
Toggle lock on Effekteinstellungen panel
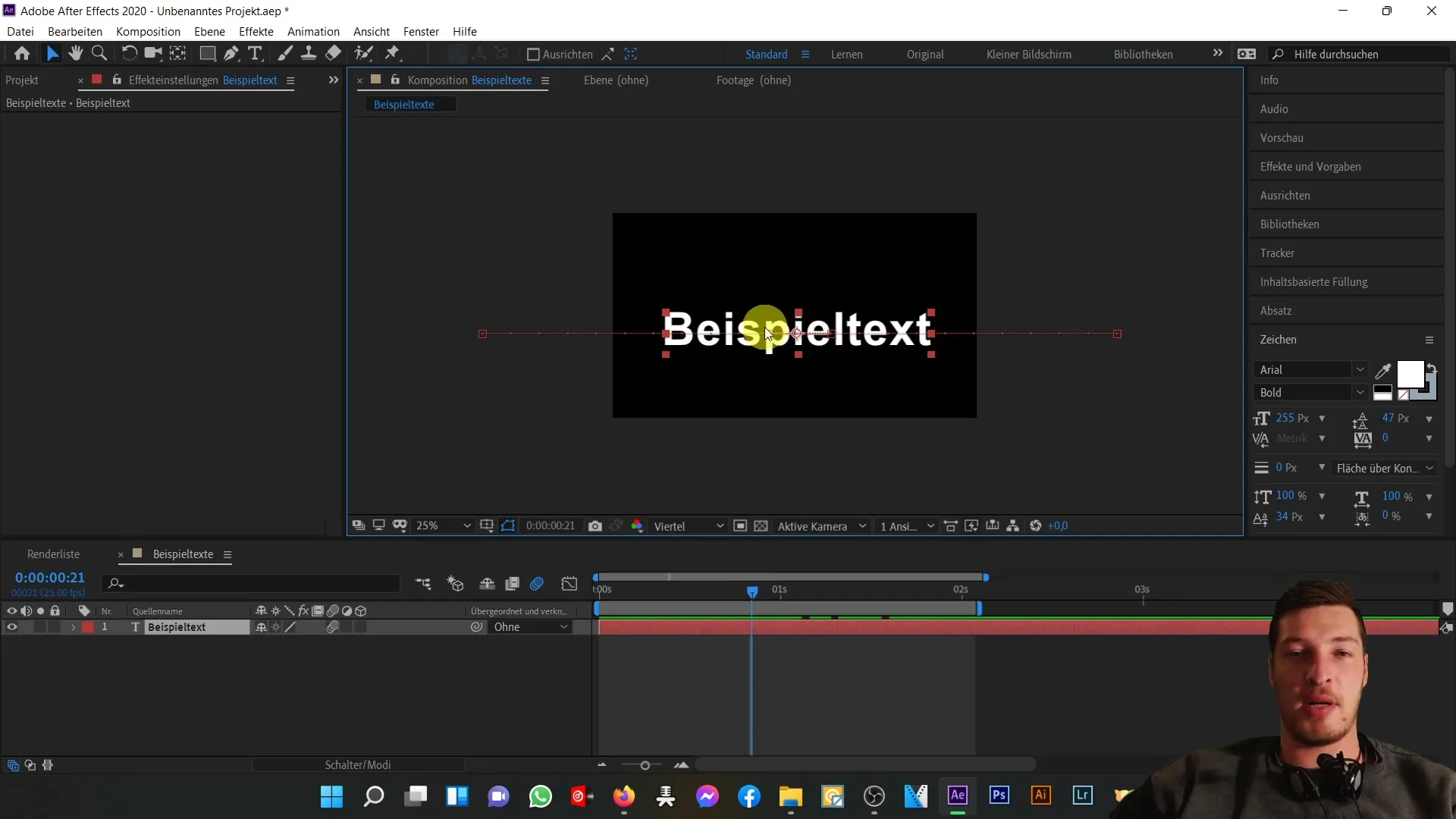117,80
